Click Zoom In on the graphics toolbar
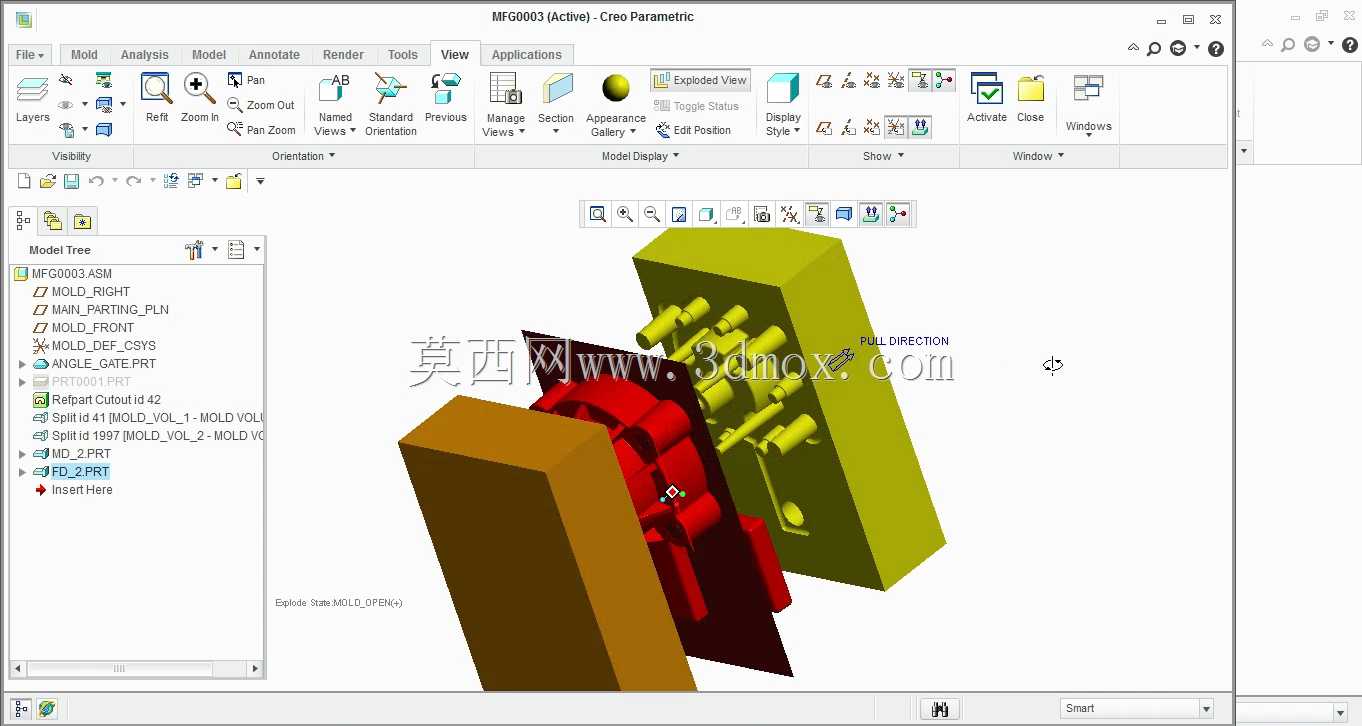 coord(625,214)
